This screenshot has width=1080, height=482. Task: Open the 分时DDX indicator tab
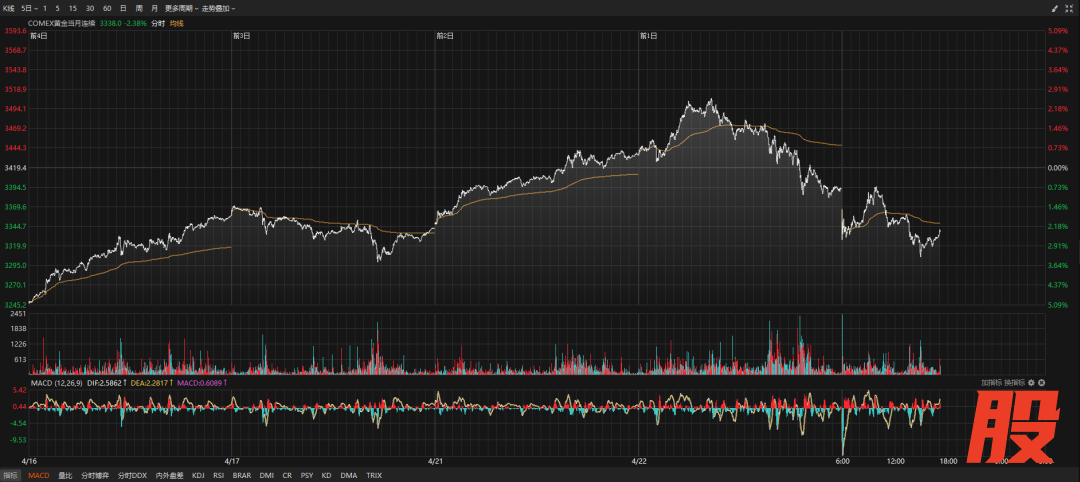(x=132, y=476)
